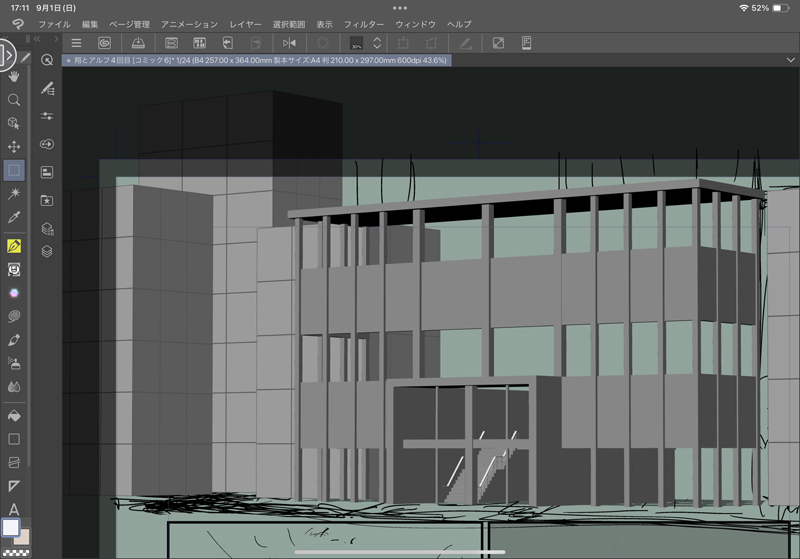This screenshot has width=800, height=559.
Task: Select the Move layer tool
Action: (14, 147)
